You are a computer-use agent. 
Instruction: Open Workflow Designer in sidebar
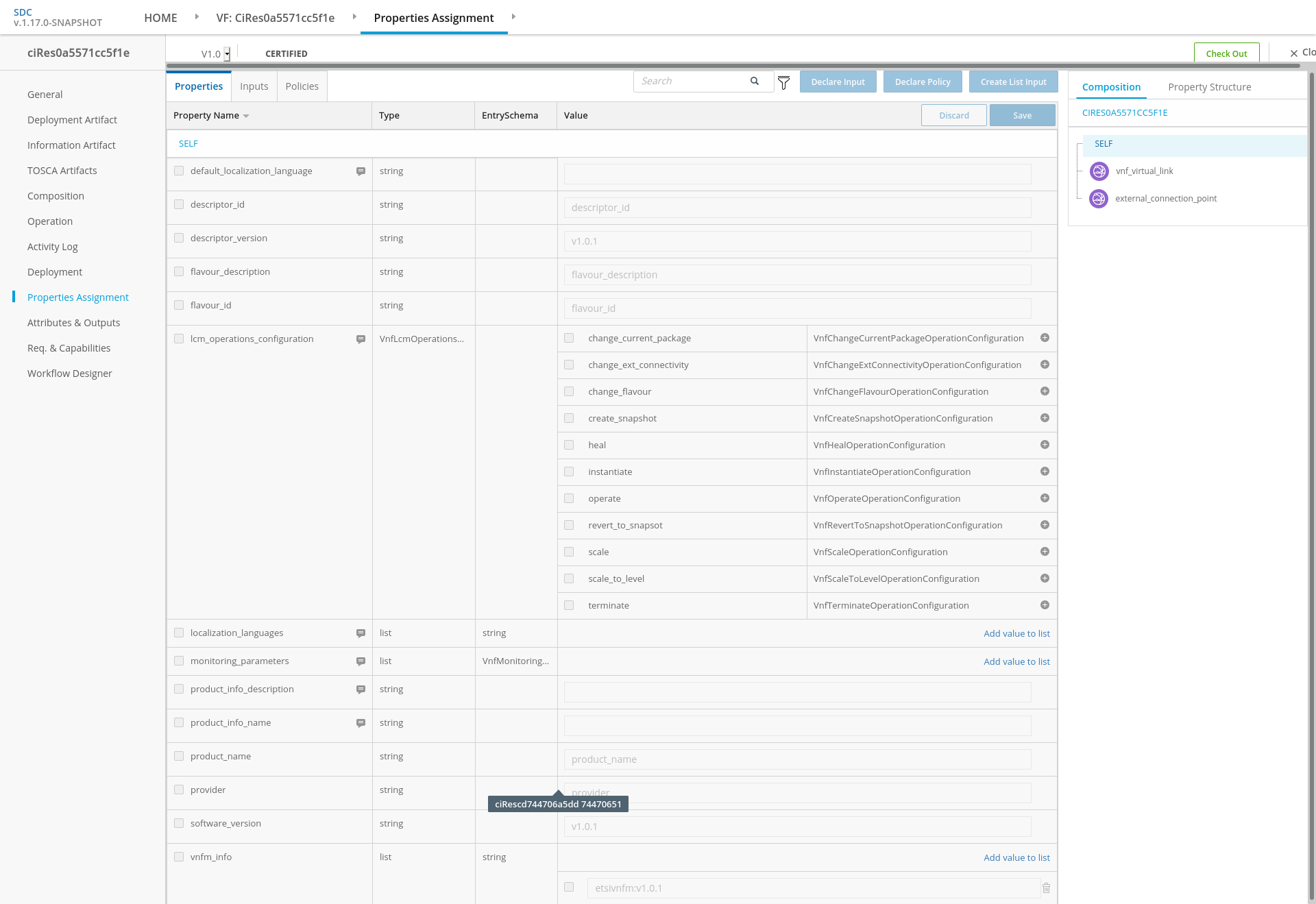70,374
